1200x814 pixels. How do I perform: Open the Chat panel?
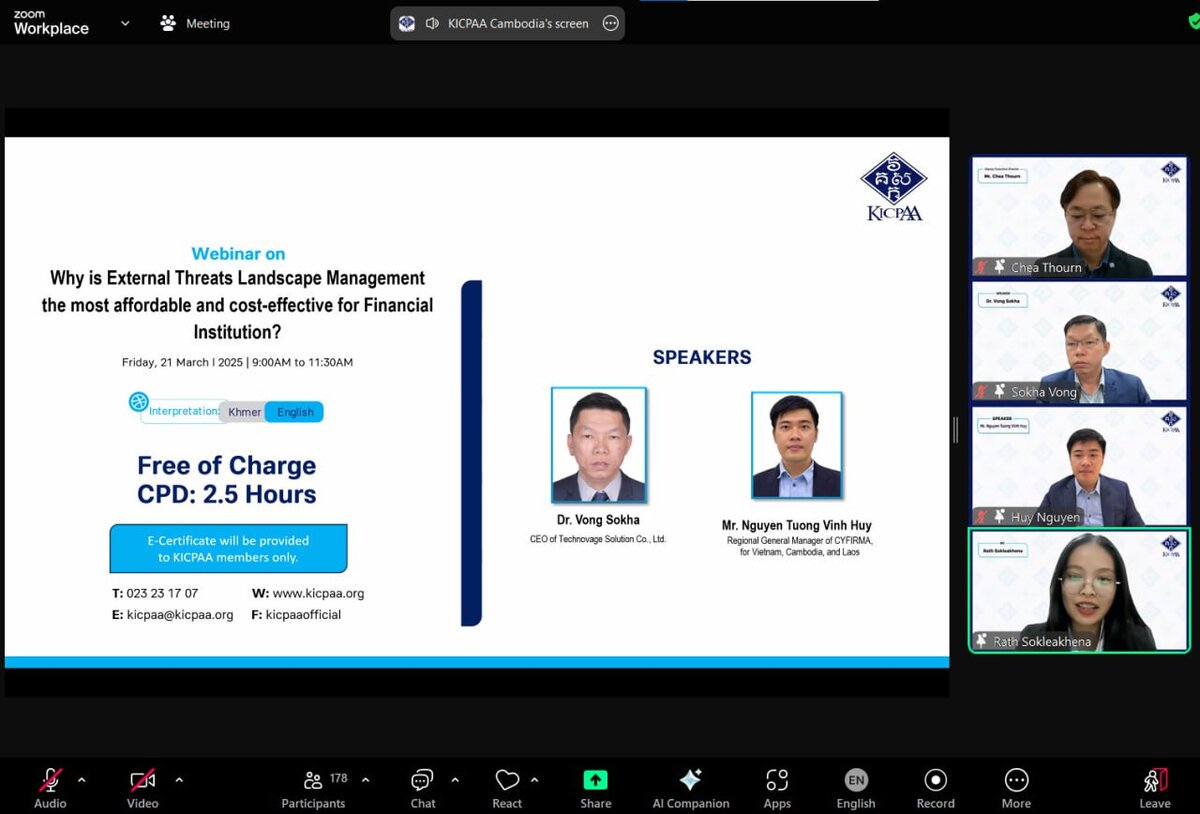(423, 788)
